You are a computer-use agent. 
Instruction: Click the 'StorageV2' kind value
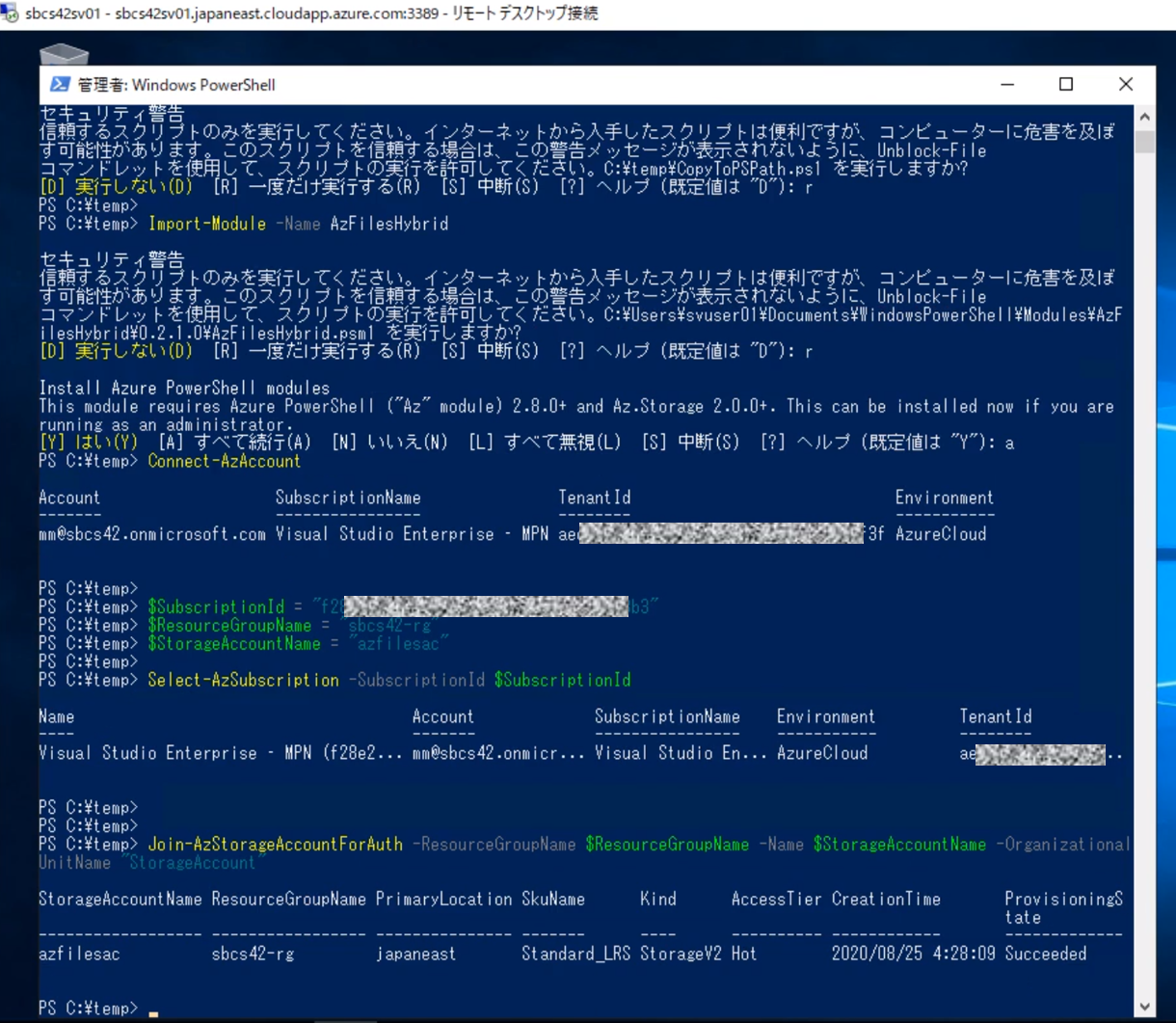point(681,954)
